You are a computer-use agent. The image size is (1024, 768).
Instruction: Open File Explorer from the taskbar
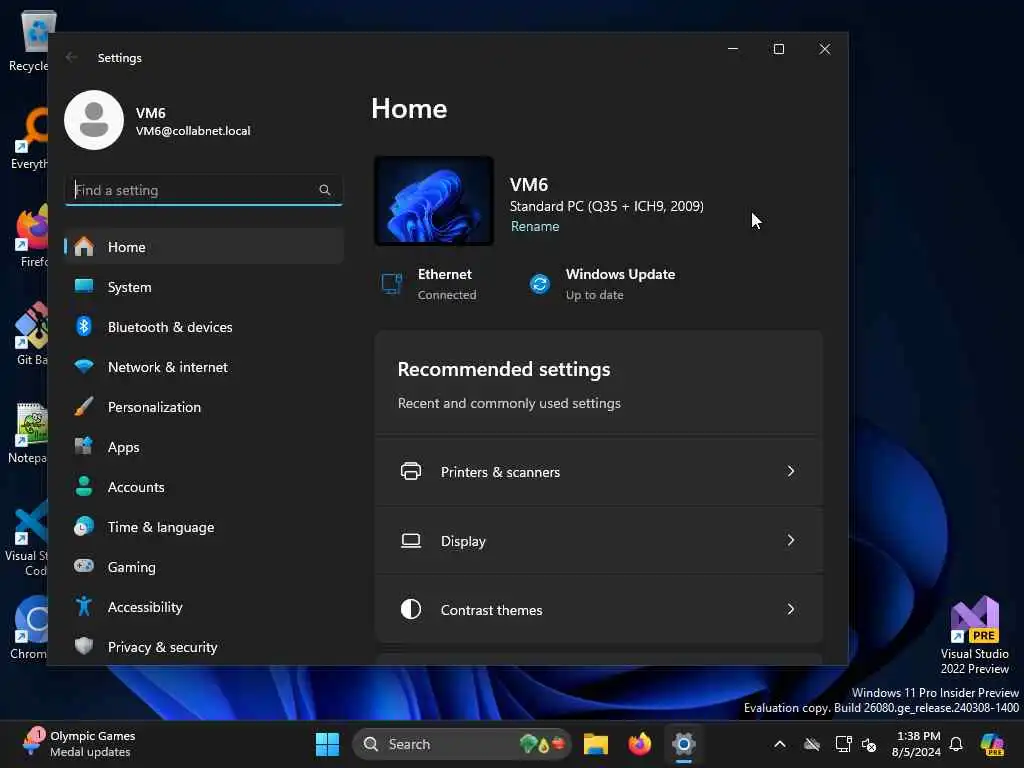click(596, 744)
